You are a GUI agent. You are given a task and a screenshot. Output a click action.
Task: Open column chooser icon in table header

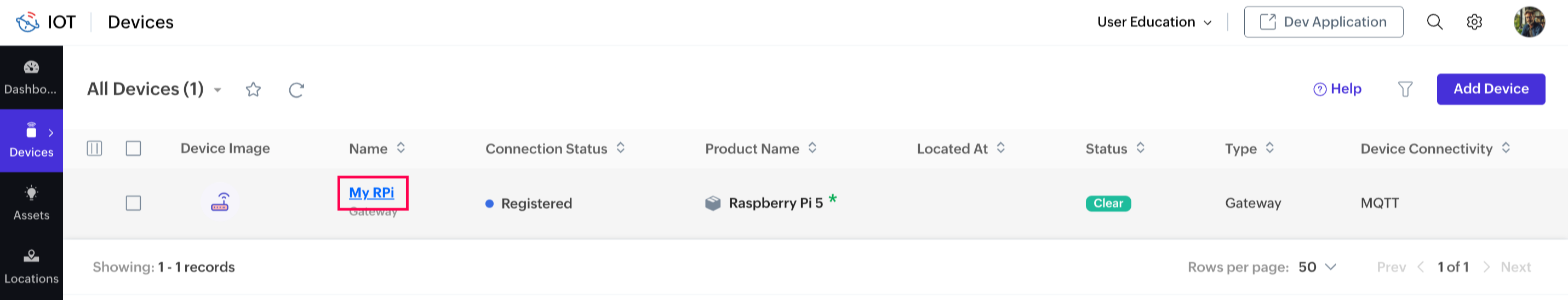(94, 148)
